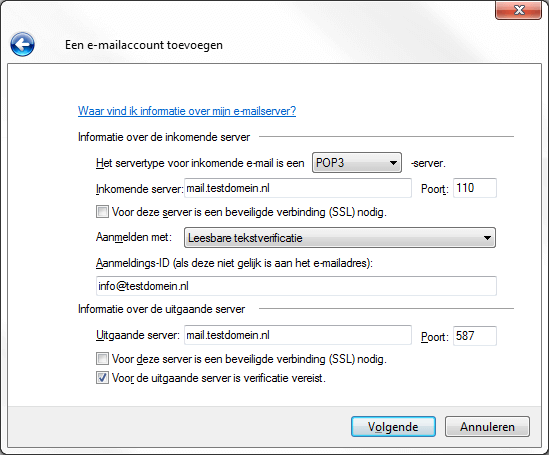Click the 'Inkomende server:' label
This screenshot has height=455, width=549.
tap(140, 189)
